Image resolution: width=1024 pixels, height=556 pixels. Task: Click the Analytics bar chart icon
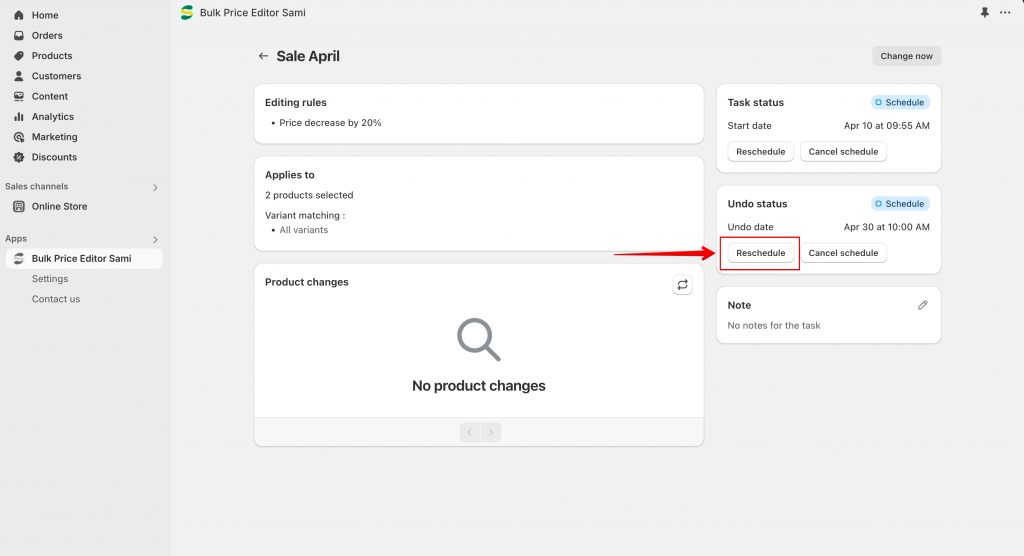pyautogui.click(x=19, y=116)
